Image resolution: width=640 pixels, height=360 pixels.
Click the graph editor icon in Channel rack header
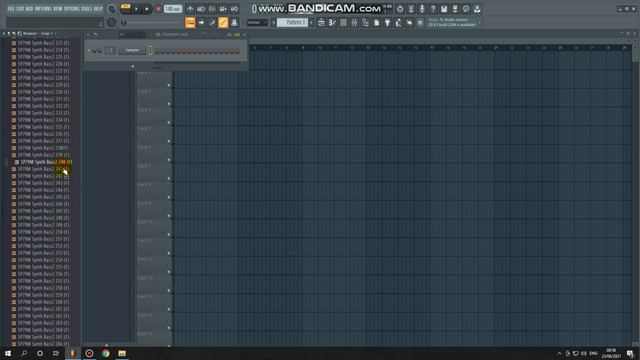229,35
